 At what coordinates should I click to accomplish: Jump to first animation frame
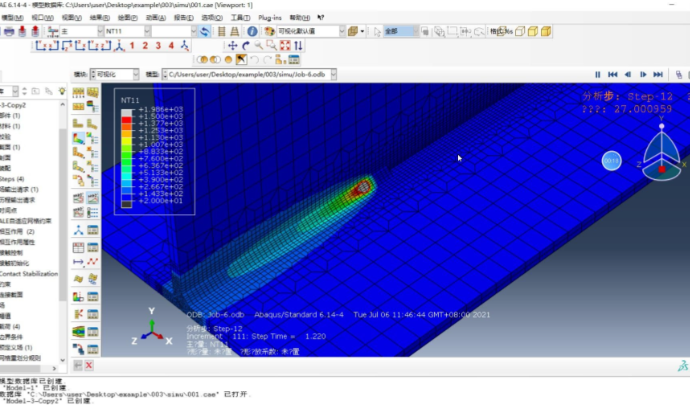pyautogui.click(x=613, y=74)
